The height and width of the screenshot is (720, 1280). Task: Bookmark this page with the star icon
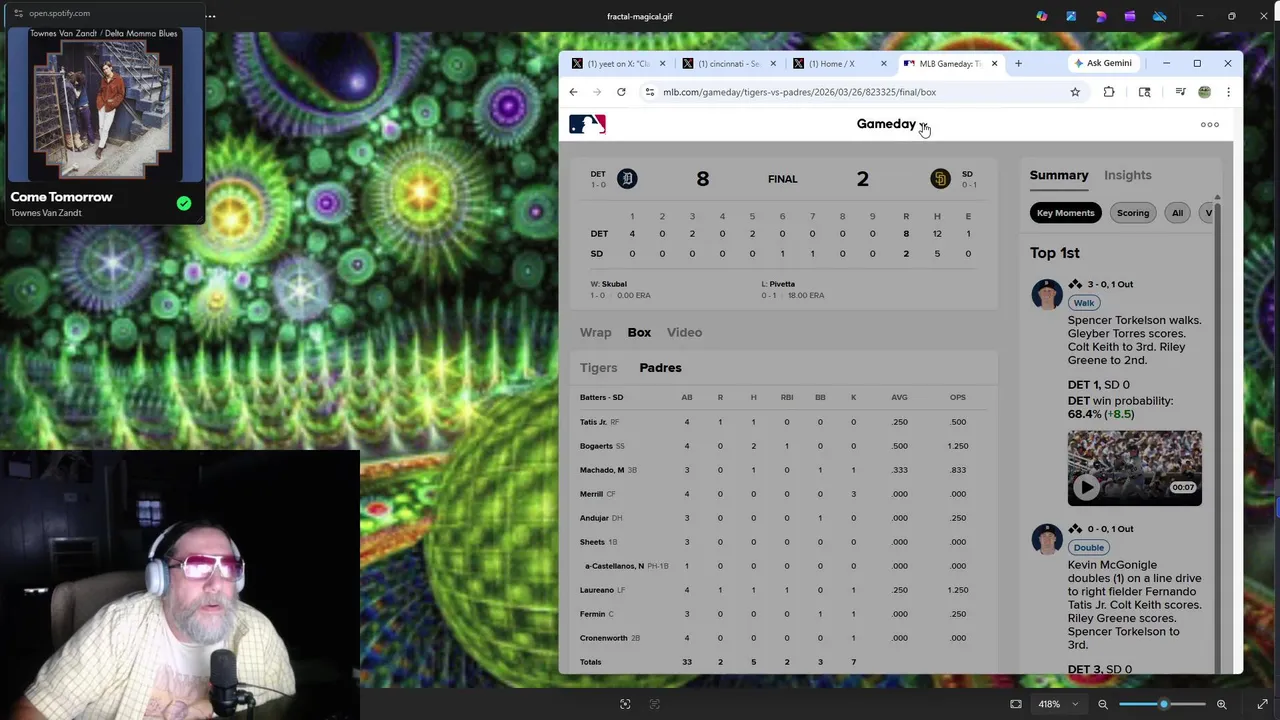click(1075, 92)
